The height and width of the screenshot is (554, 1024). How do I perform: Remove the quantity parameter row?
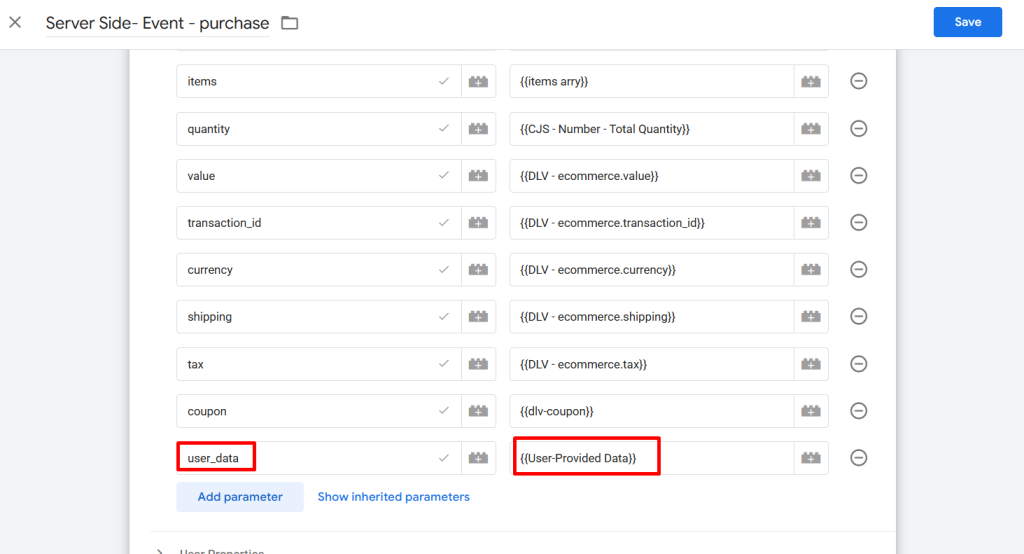(x=858, y=129)
